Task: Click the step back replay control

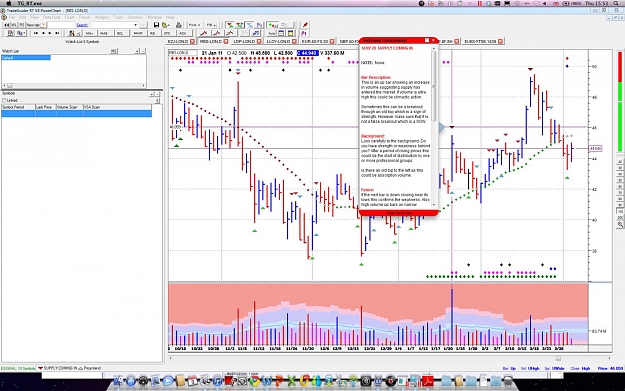Action: tap(43, 33)
